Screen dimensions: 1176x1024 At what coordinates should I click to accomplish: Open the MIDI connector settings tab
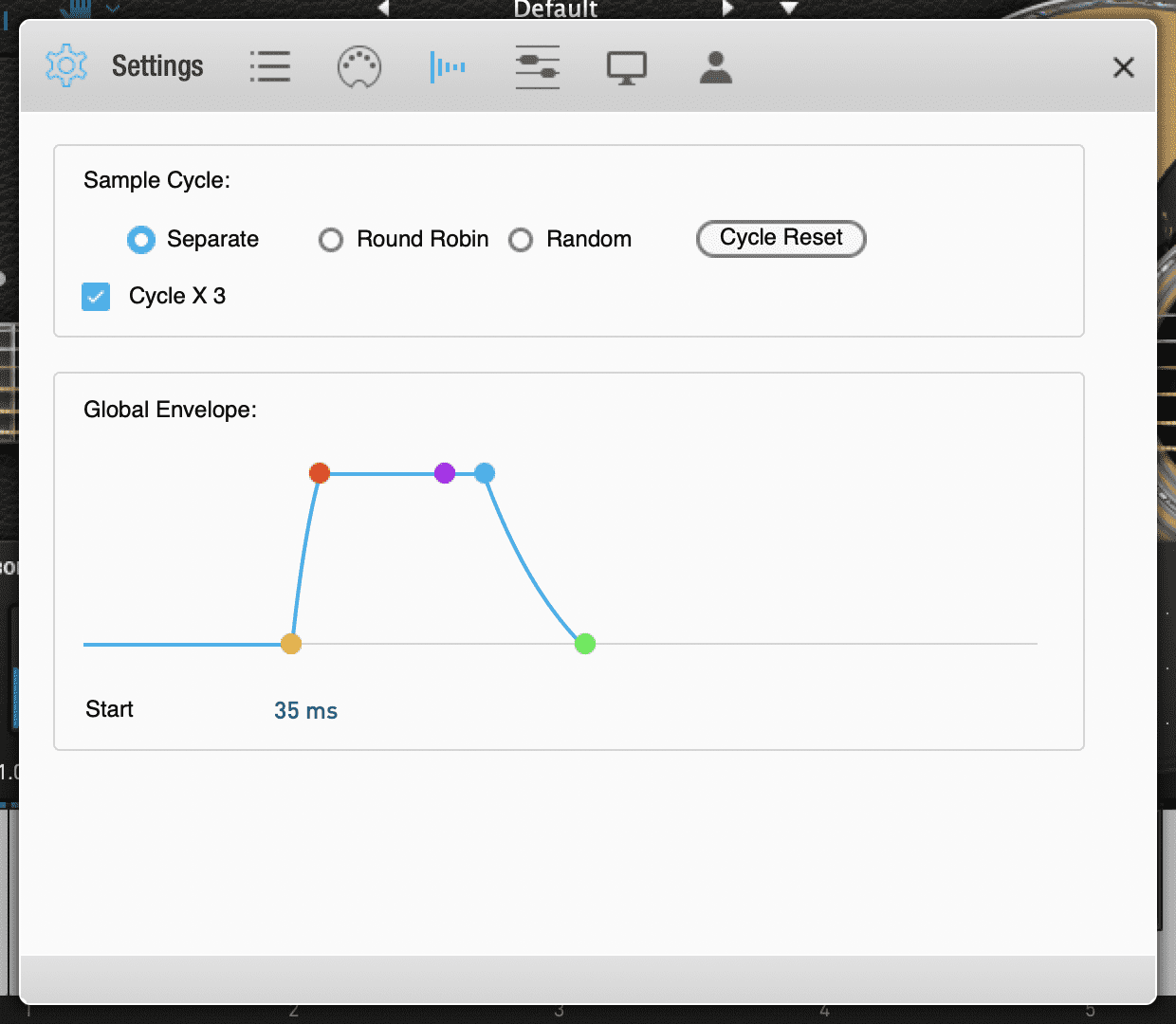point(359,67)
